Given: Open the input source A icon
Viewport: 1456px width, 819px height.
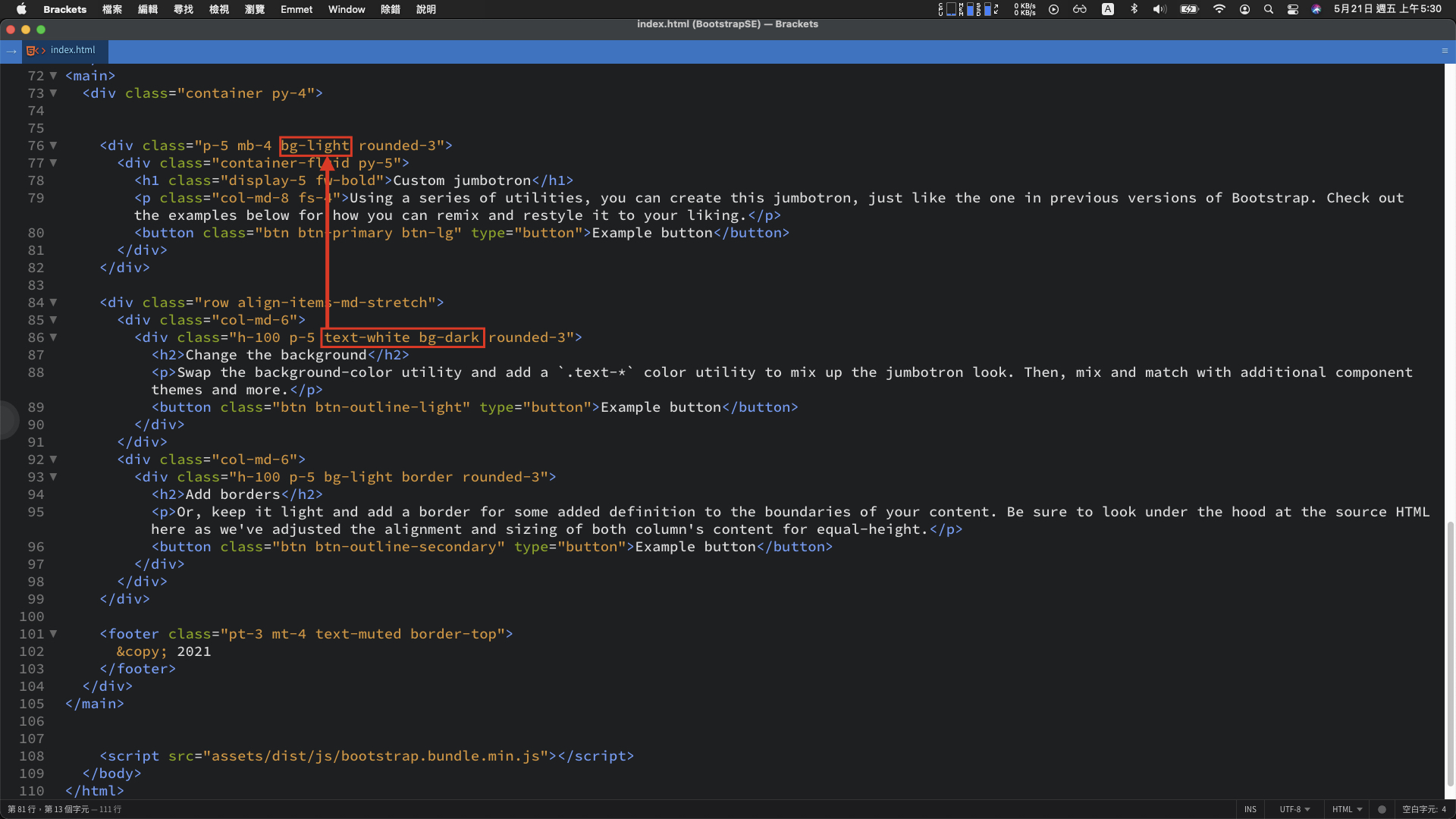Looking at the screenshot, I should [1108, 9].
